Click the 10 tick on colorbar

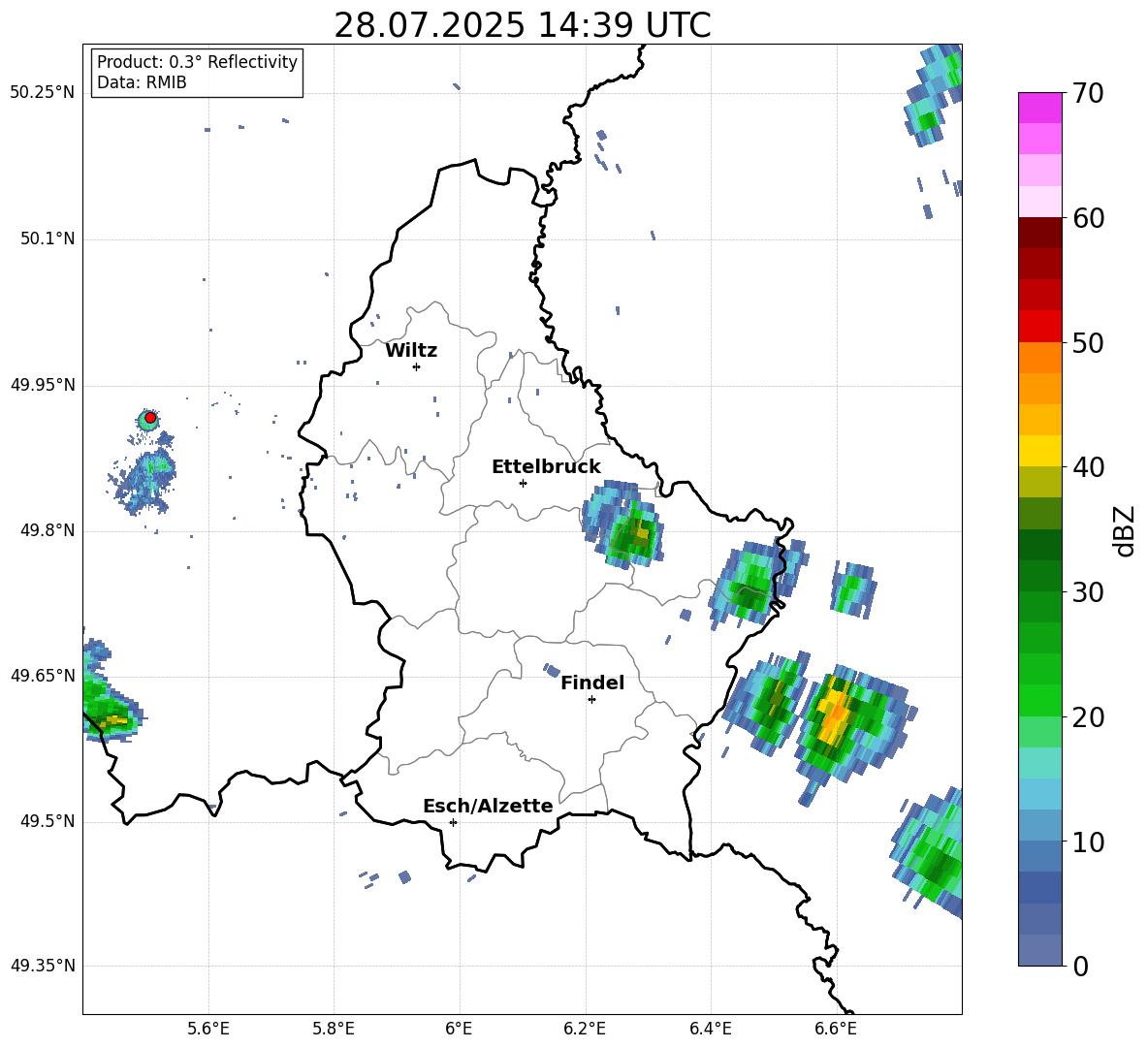point(1088,842)
